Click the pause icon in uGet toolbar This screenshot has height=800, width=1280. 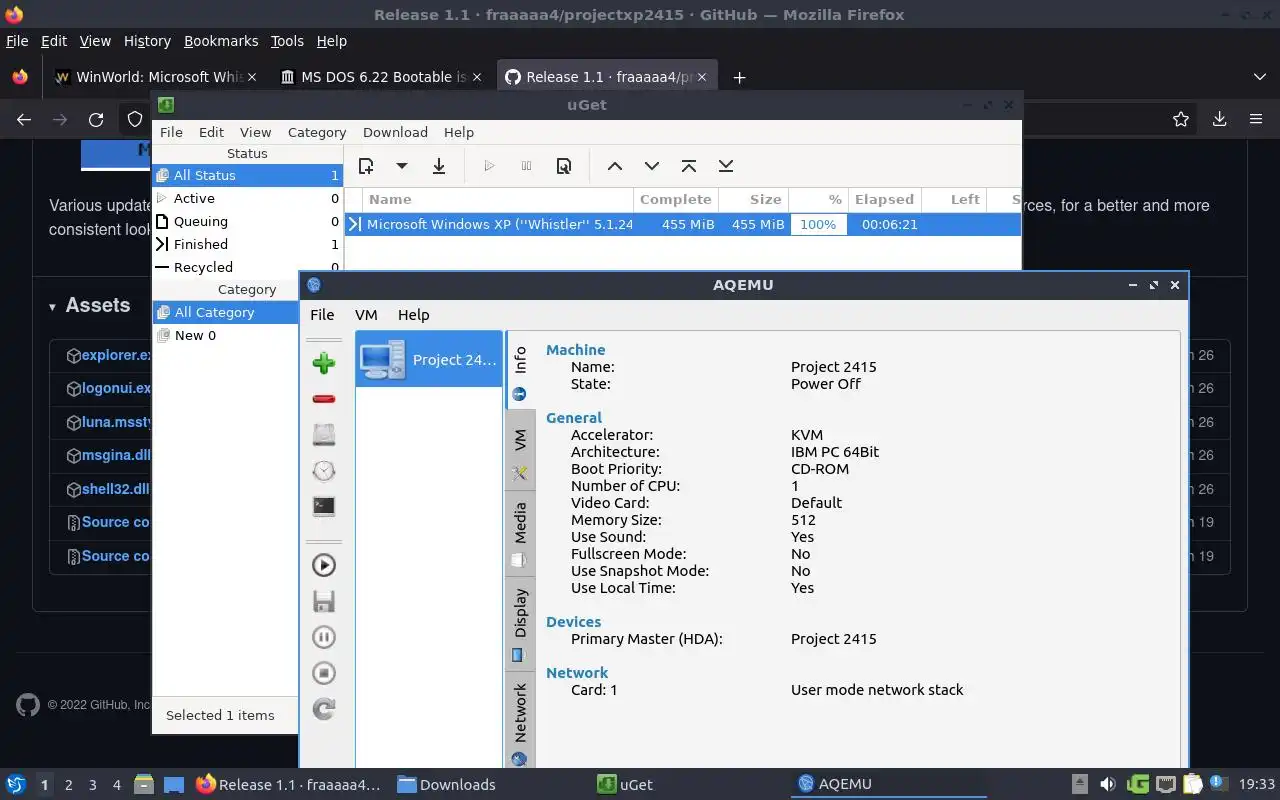tap(526, 166)
